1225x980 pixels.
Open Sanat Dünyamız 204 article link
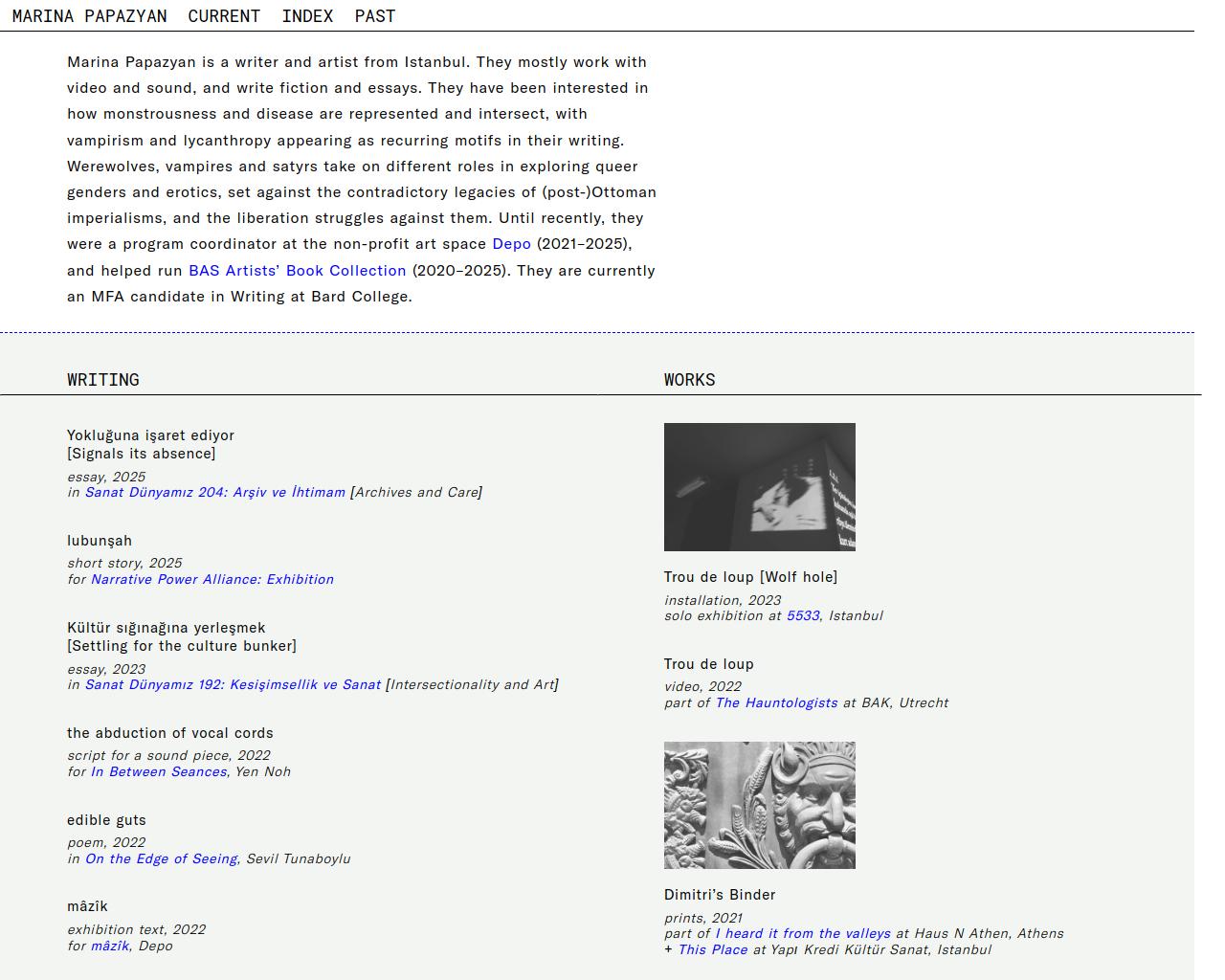(214, 493)
